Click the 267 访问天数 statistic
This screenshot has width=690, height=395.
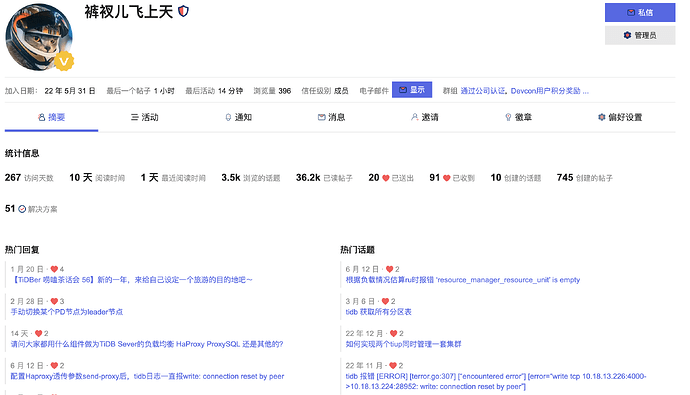point(29,178)
